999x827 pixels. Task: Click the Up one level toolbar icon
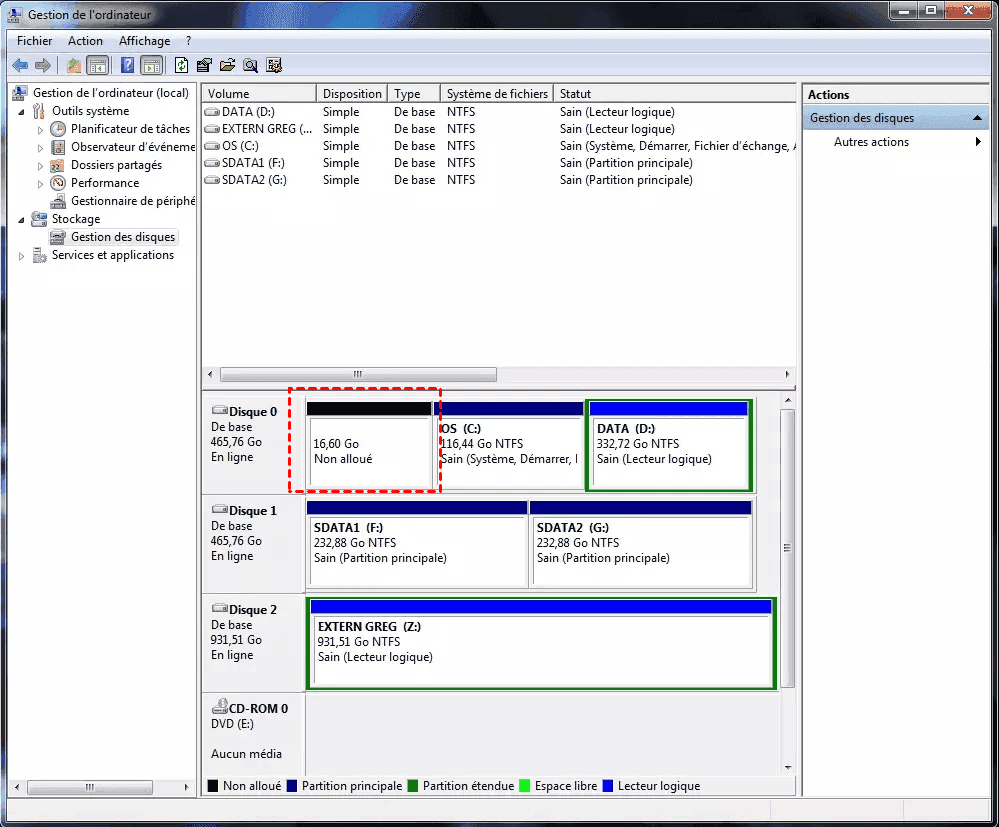click(x=73, y=66)
